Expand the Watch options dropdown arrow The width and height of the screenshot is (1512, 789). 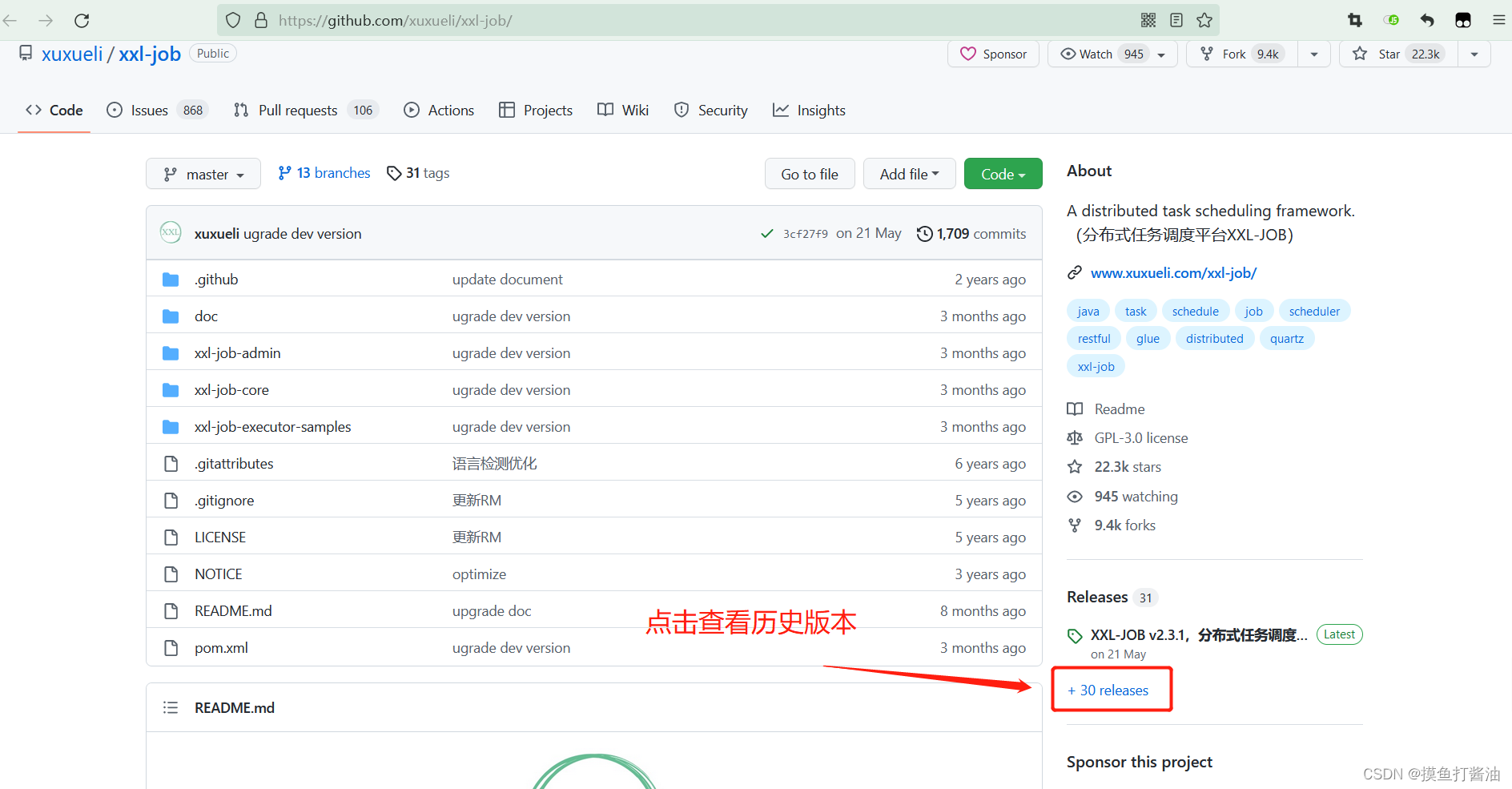[1161, 54]
